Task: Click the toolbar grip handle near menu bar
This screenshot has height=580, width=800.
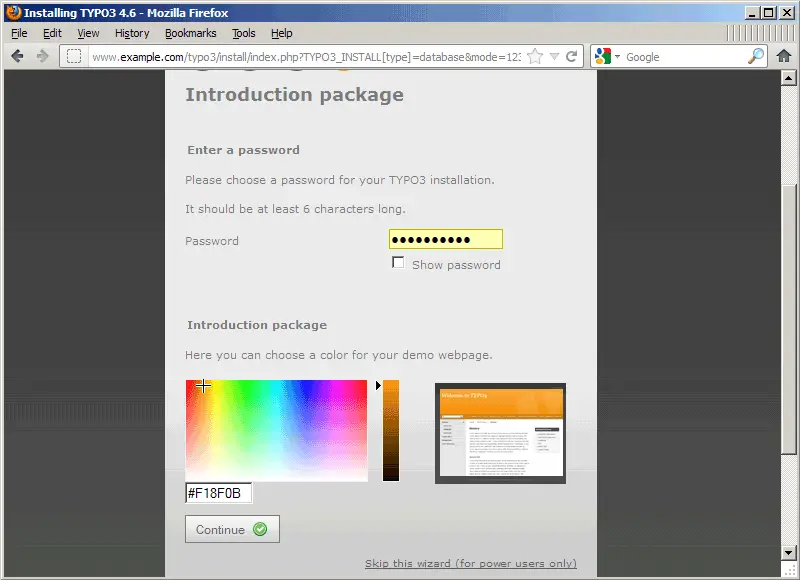Action: click(x=760, y=33)
